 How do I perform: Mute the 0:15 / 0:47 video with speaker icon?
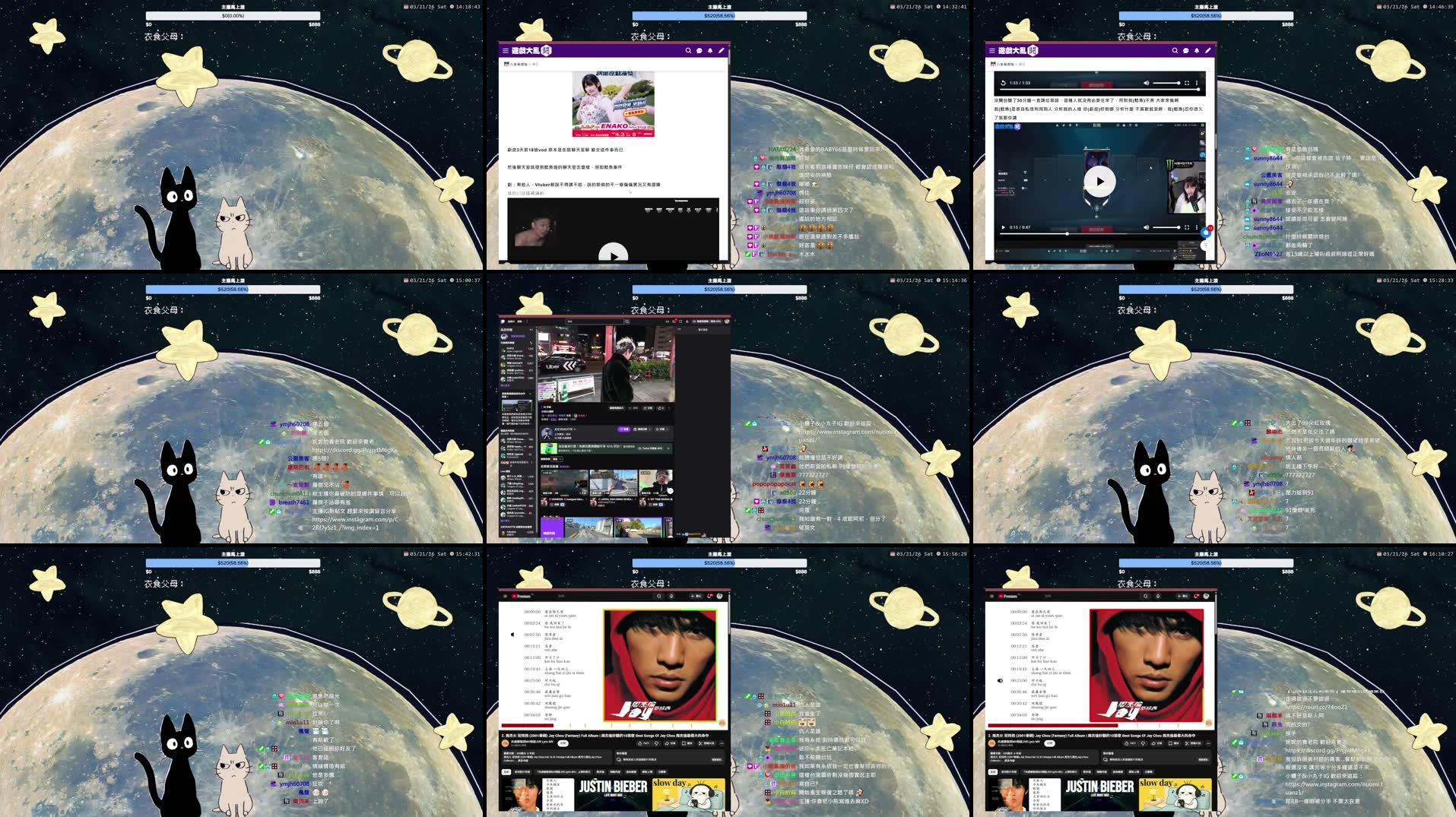1147,227
